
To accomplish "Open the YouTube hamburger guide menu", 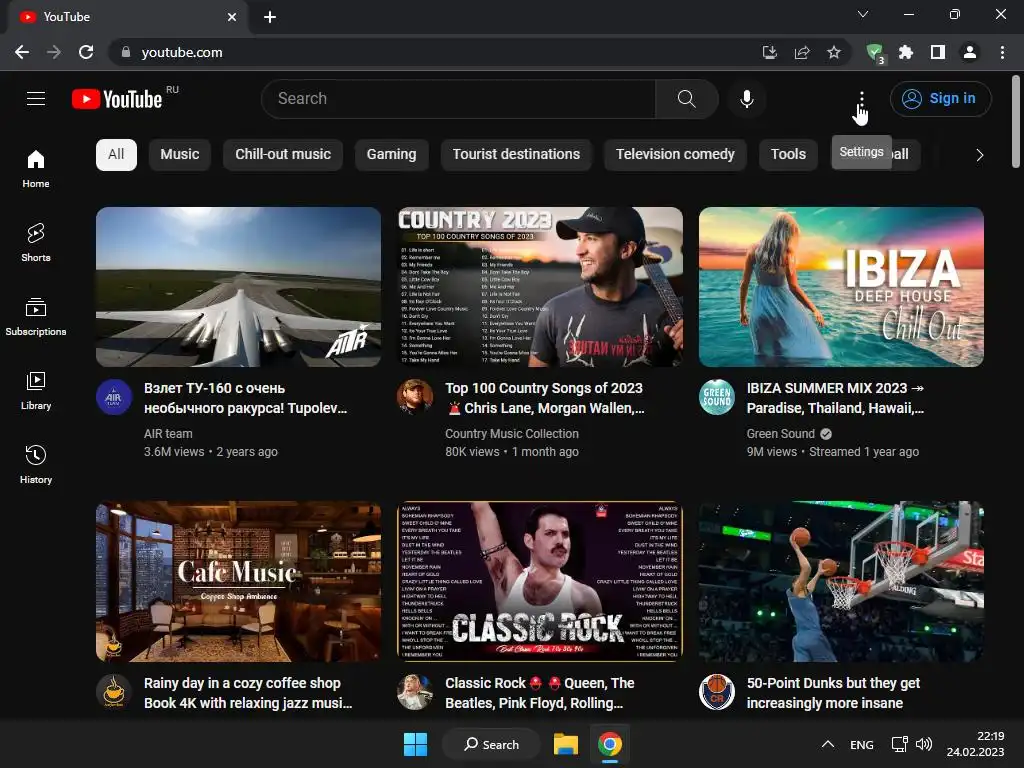I will [x=36, y=99].
